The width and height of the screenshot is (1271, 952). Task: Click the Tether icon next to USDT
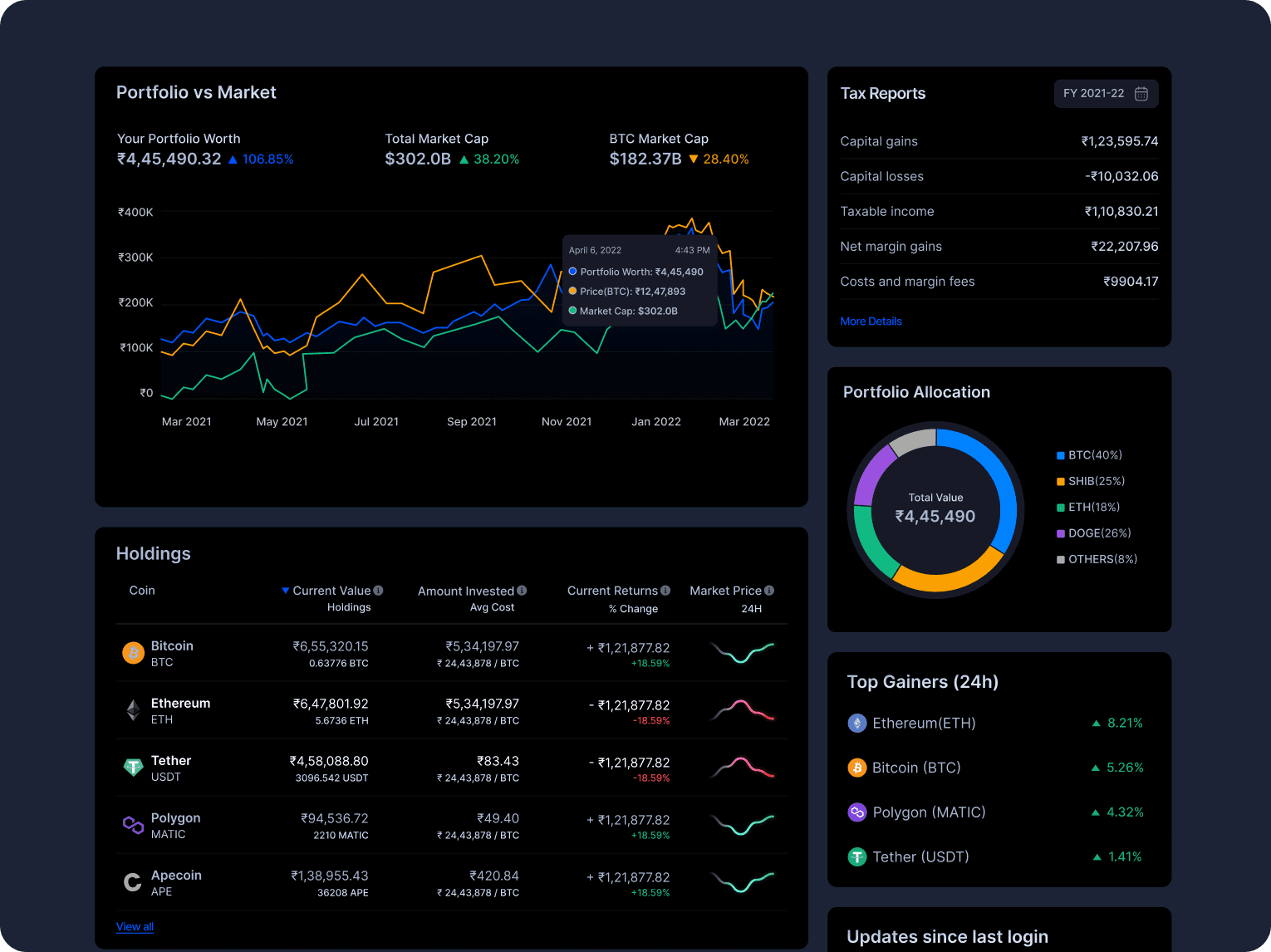click(133, 768)
